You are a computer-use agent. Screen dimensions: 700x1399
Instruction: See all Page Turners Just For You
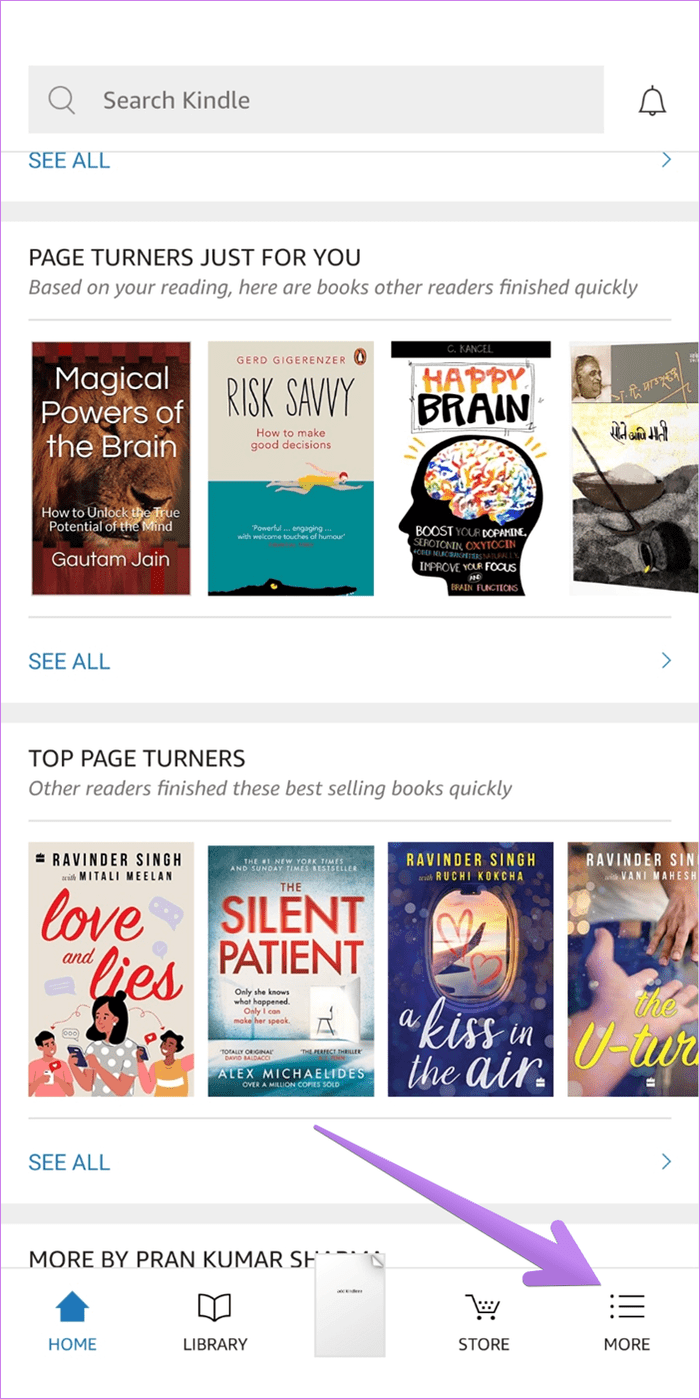point(69,661)
